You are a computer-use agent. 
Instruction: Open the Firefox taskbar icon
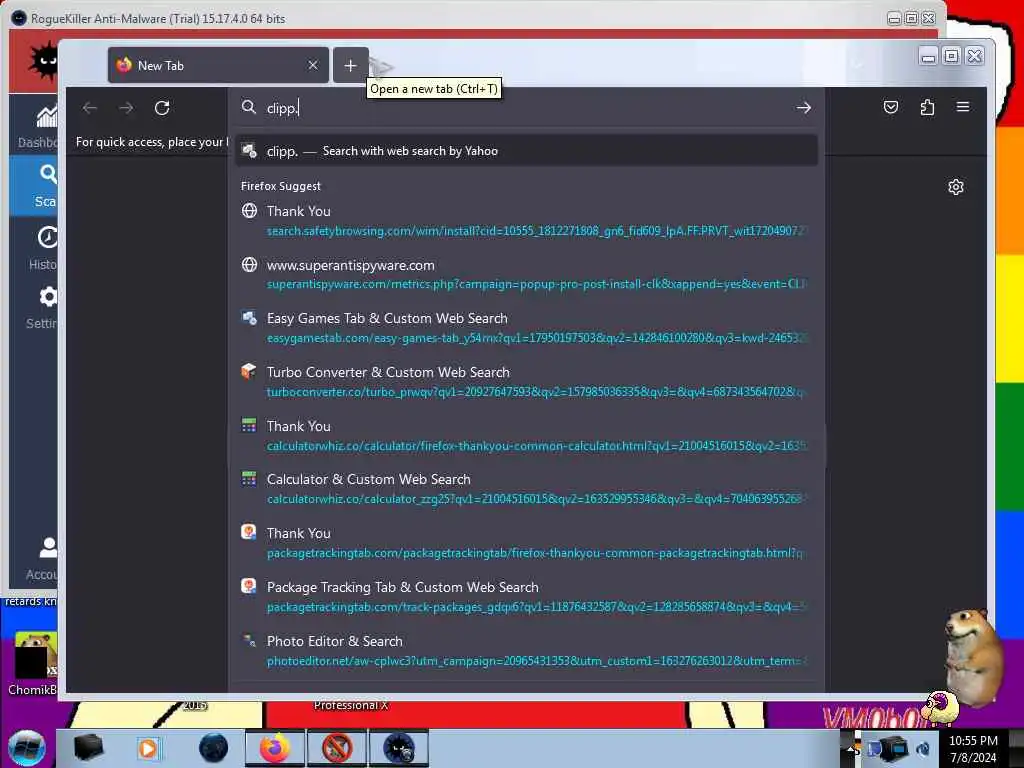click(x=275, y=748)
